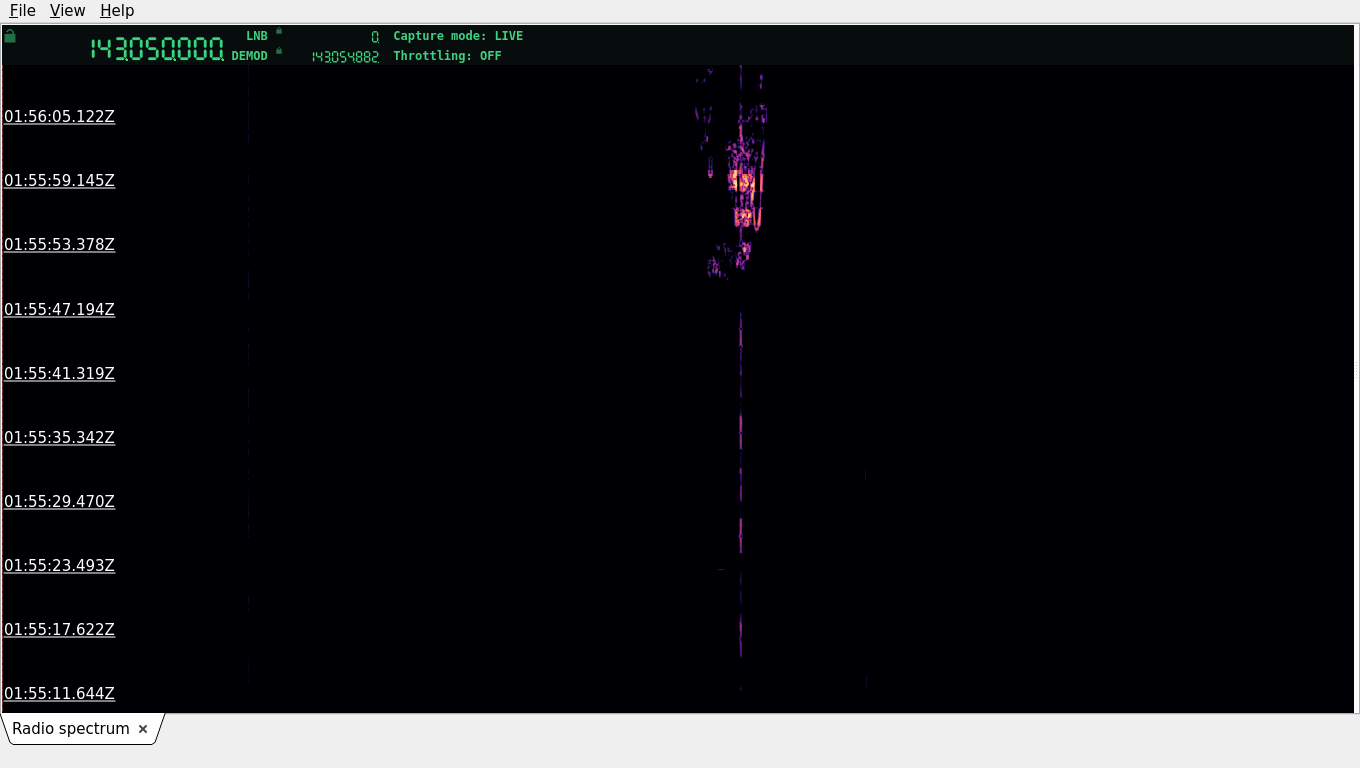Open the View menu
The image size is (1360, 768).
[x=67, y=10]
